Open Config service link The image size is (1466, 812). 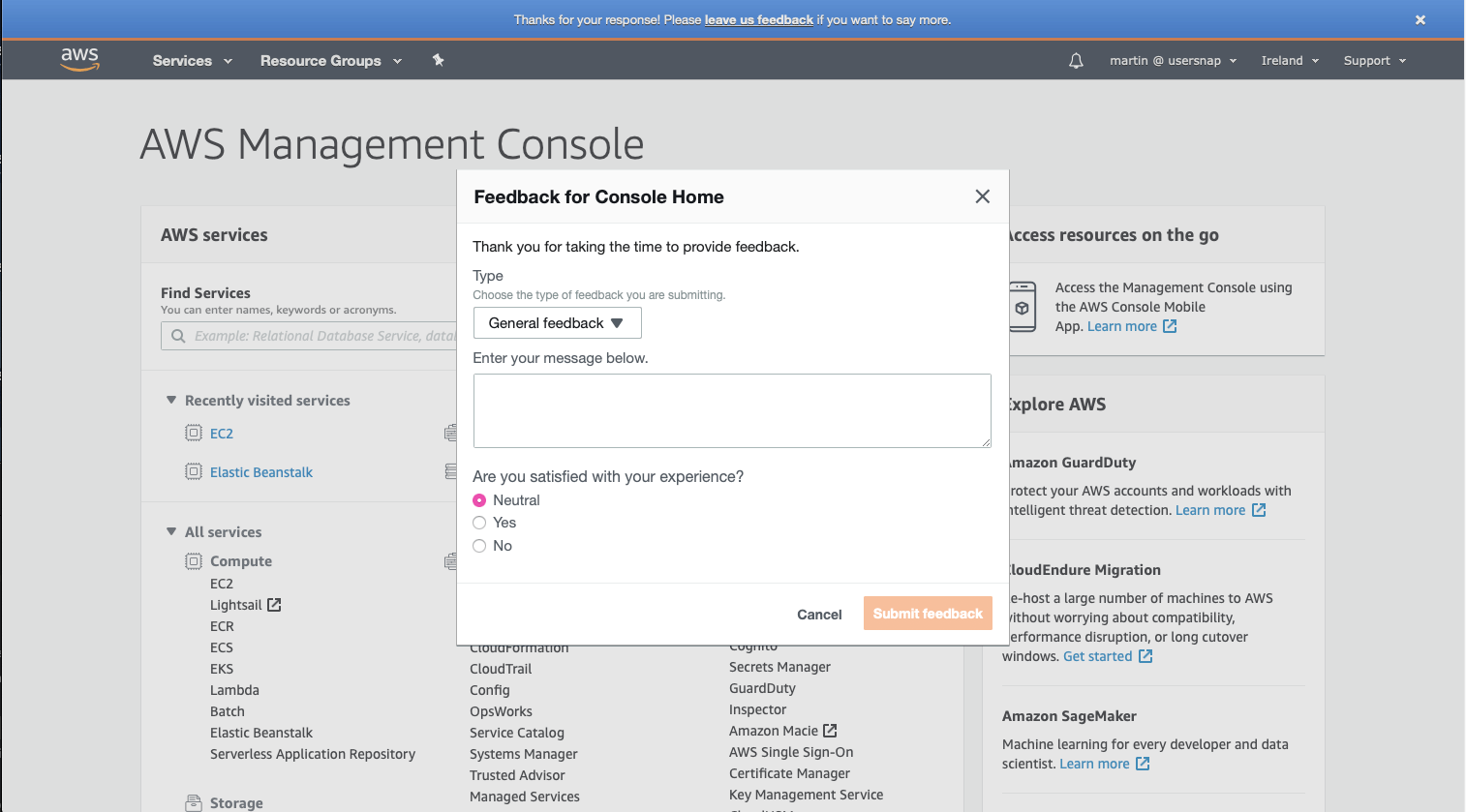(490, 690)
